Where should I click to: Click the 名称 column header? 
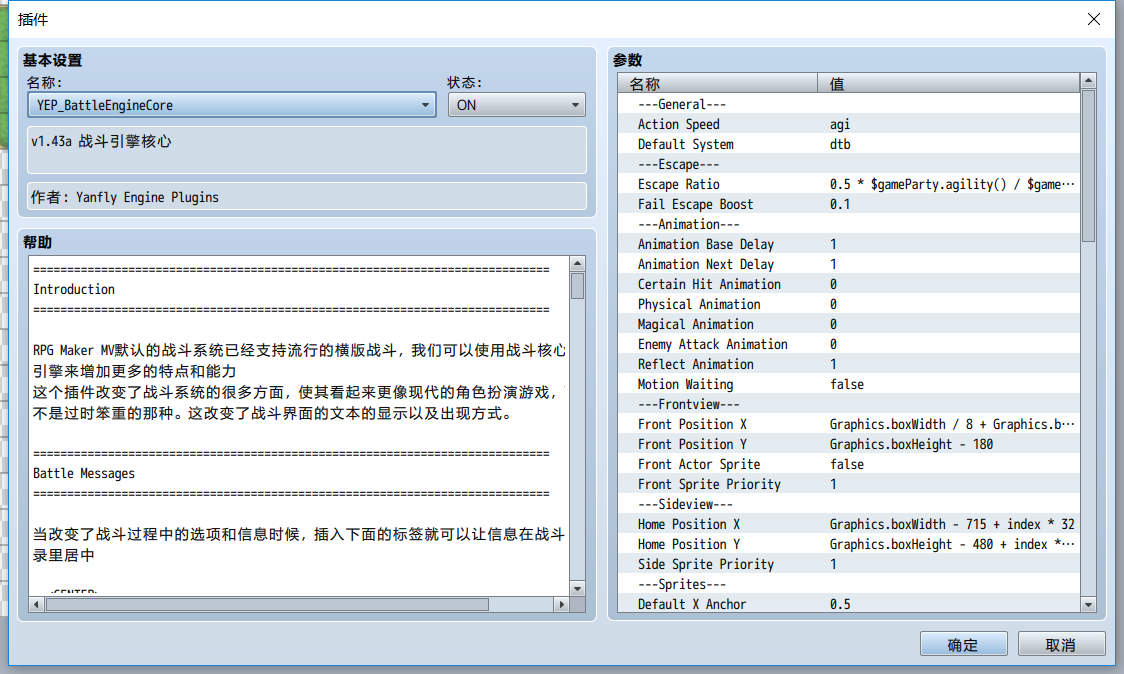click(718, 84)
